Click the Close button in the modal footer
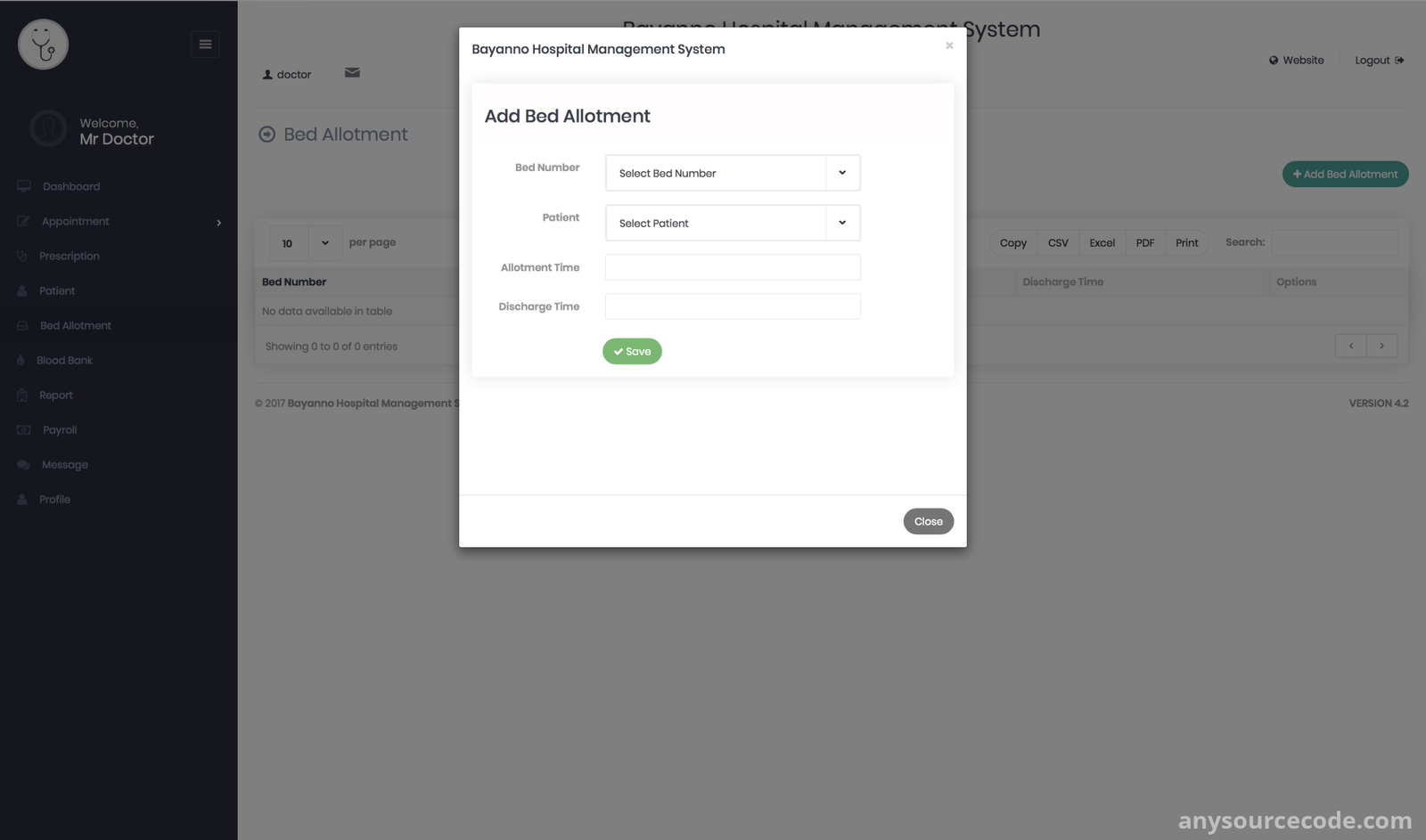The image size is (1426, 840). point(928,521)
